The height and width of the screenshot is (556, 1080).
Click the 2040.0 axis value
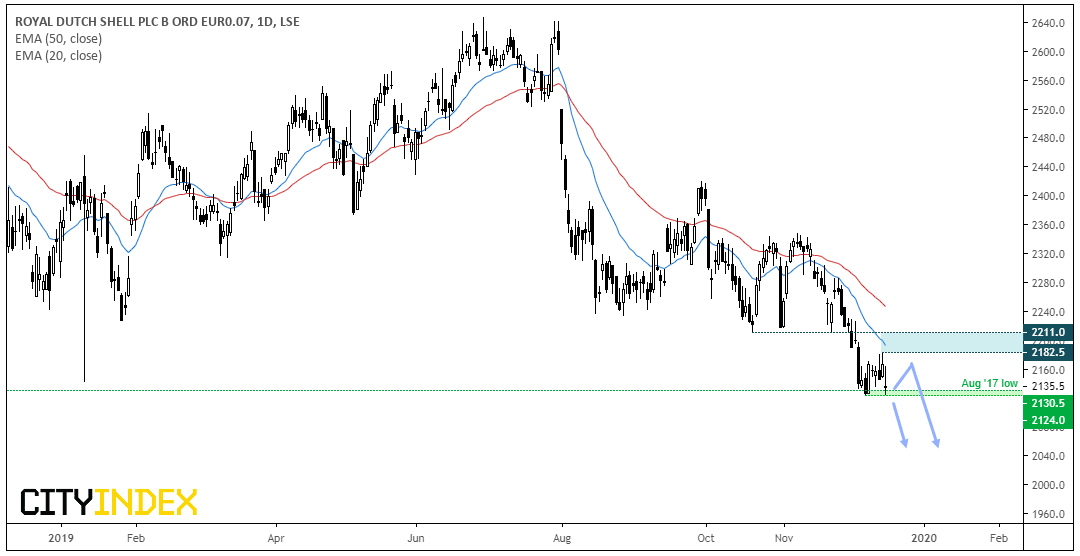pos(1050,456)
